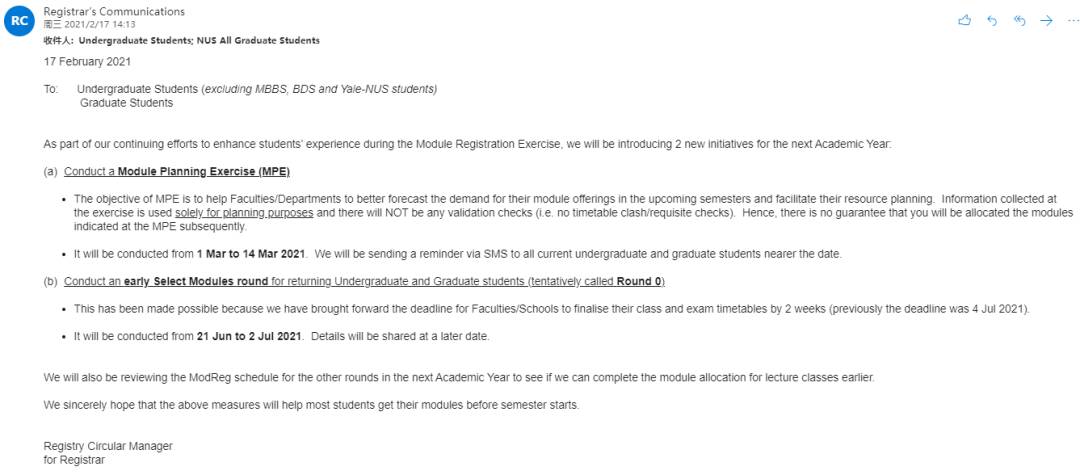Forward this email using arrow icon
This screenshot has width=1080, height=475.
pos(1046,20)
